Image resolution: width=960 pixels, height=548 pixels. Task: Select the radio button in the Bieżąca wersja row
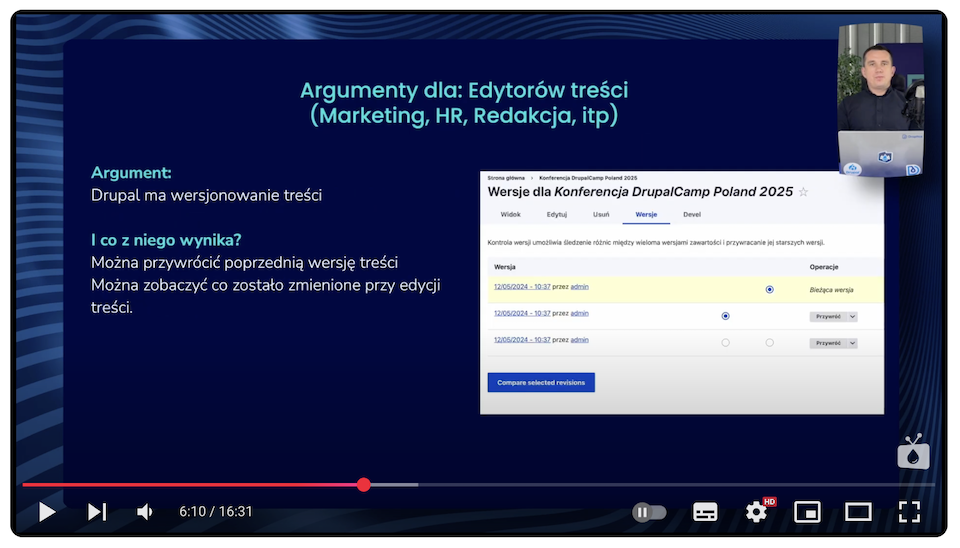point(770,290)
